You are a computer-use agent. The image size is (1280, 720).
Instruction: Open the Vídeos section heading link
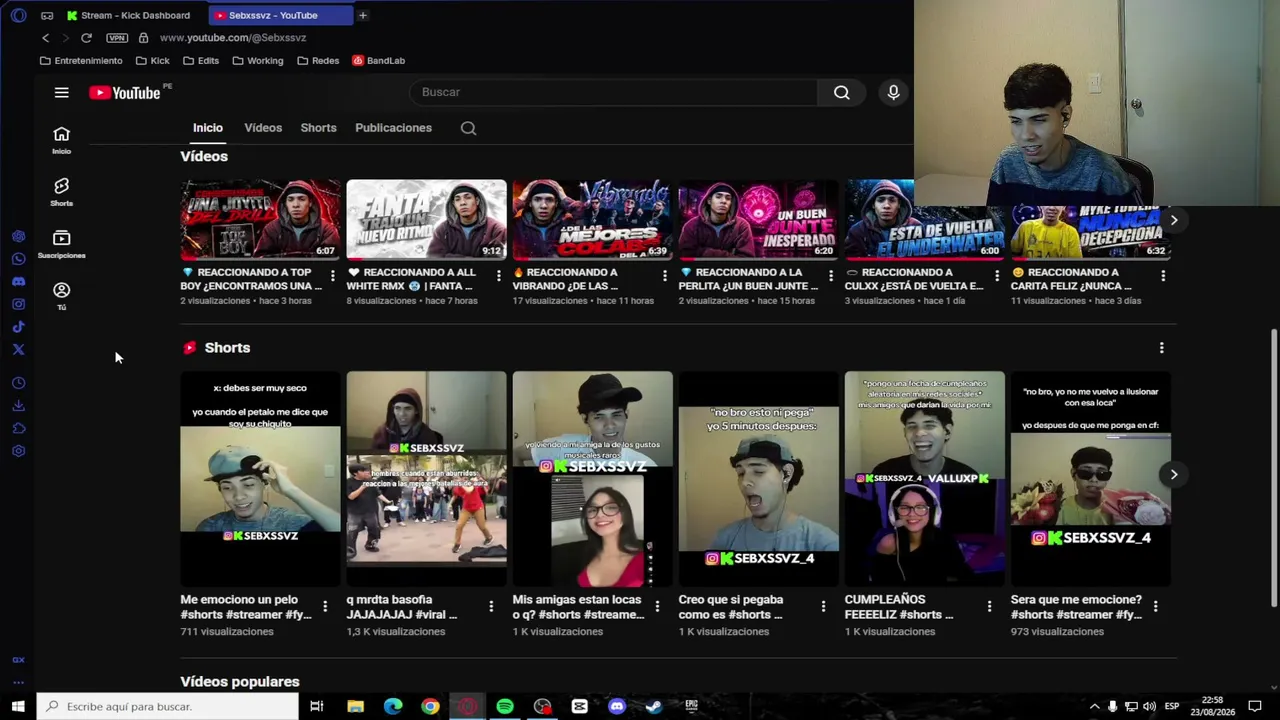tap(204, 157)
